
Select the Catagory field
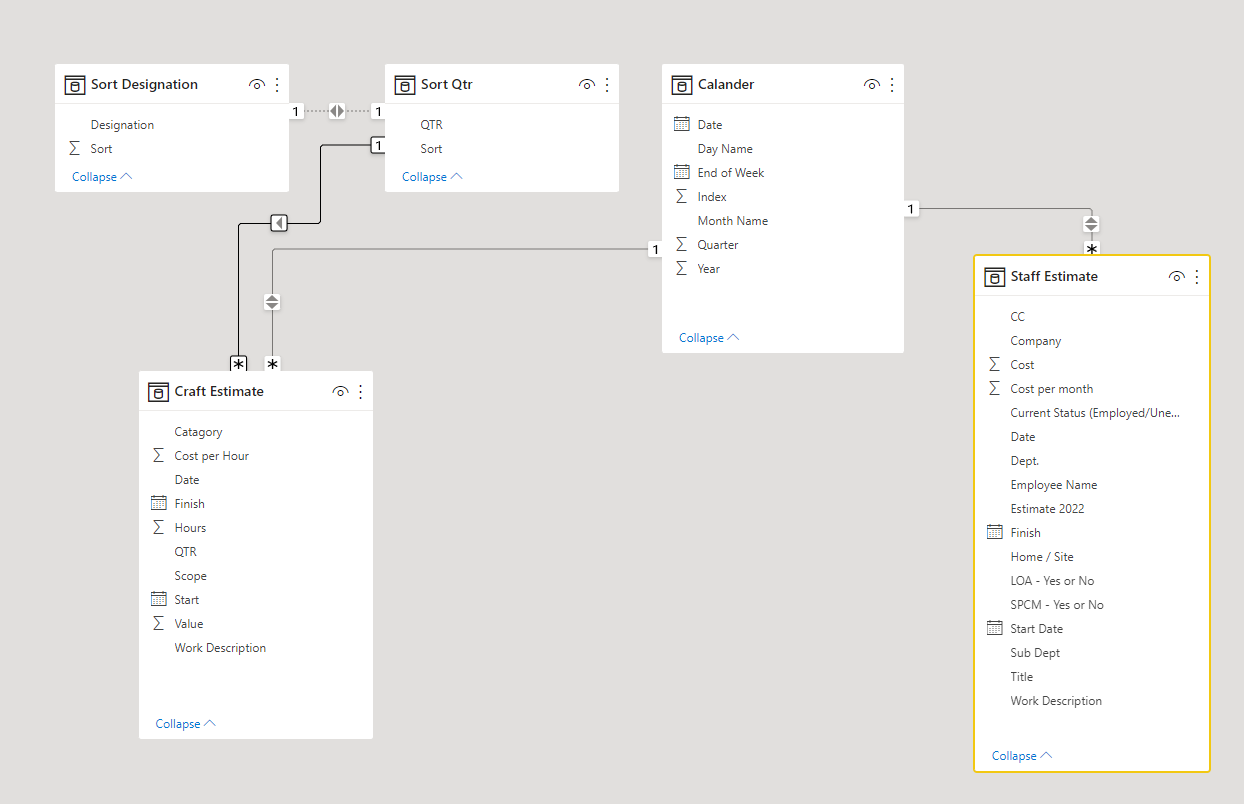tap(198, 432)
